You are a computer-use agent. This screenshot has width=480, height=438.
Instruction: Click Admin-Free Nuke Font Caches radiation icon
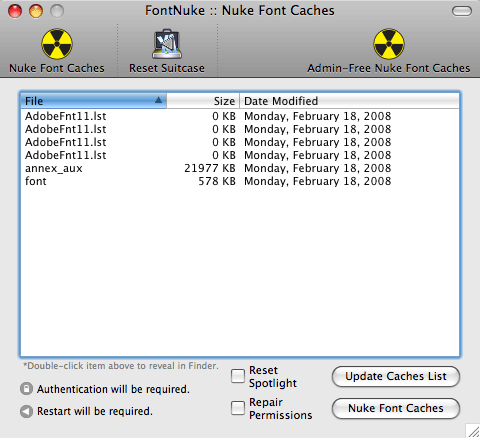coord(389,44)
